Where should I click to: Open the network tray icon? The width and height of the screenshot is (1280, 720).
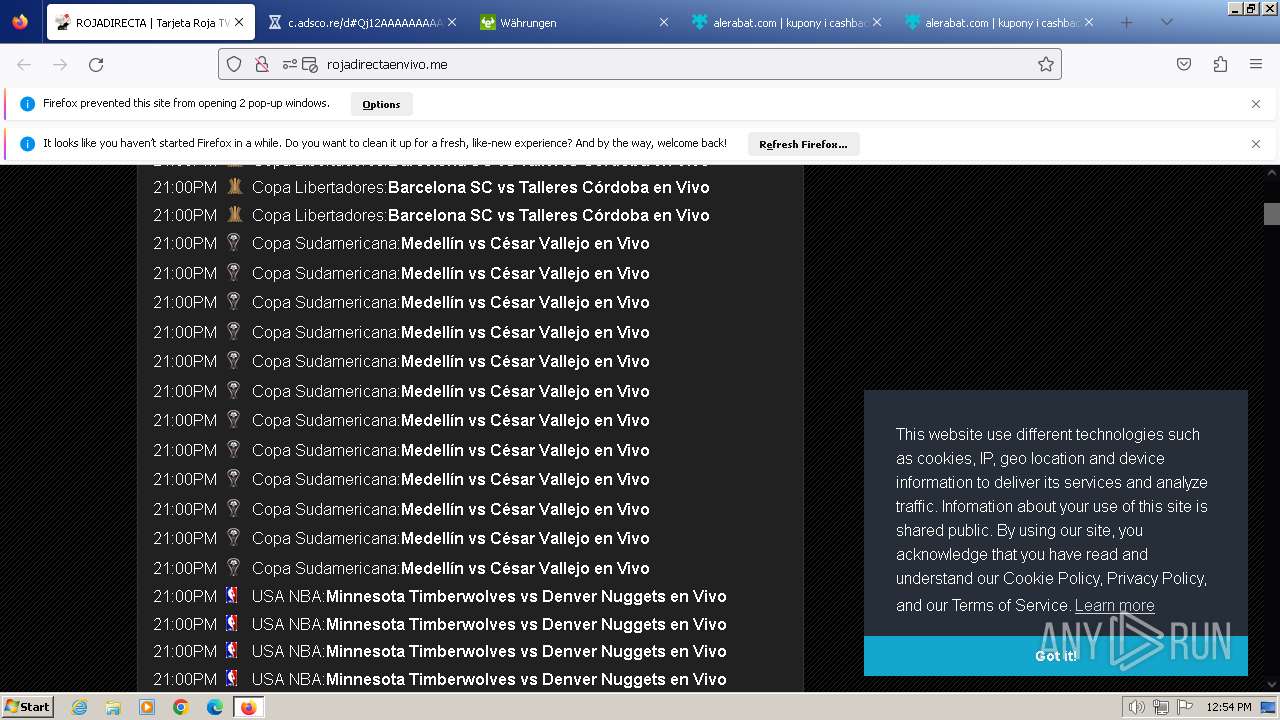[x=1161, y=707]
